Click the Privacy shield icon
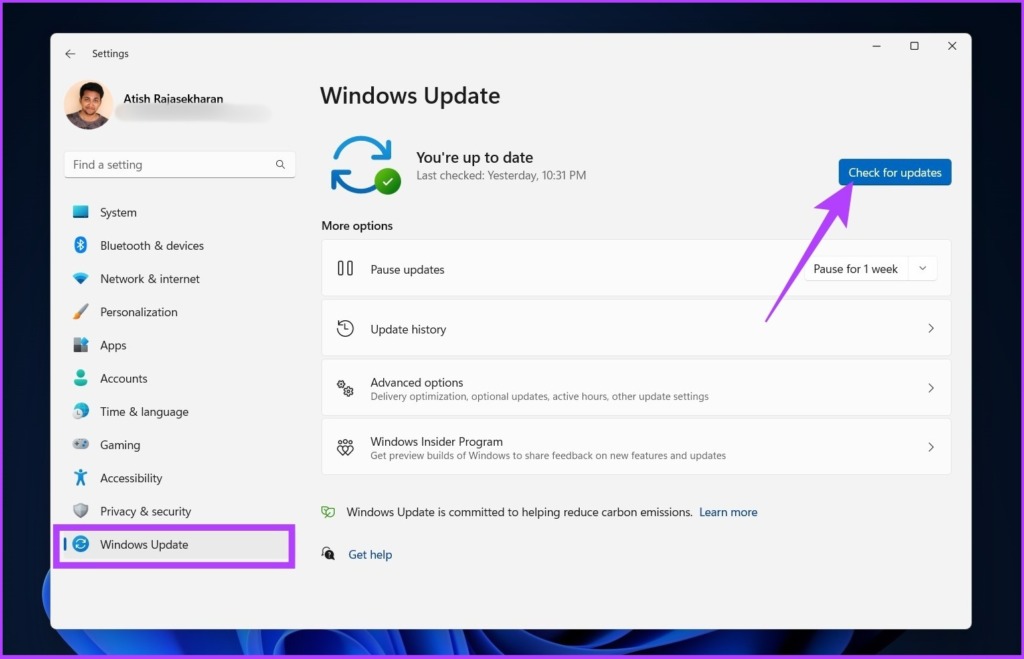This screenshot has height=659, width=1024. pyautogui.click(x=80, y=511)
